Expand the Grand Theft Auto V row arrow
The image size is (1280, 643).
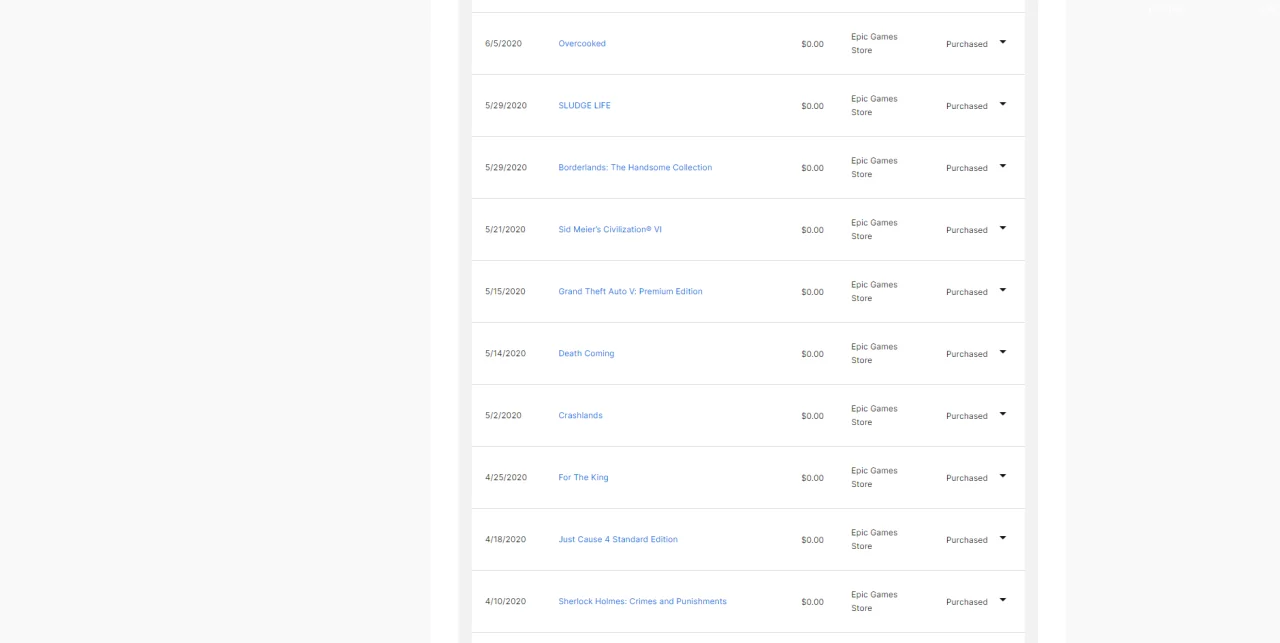tap(1003, 290)
